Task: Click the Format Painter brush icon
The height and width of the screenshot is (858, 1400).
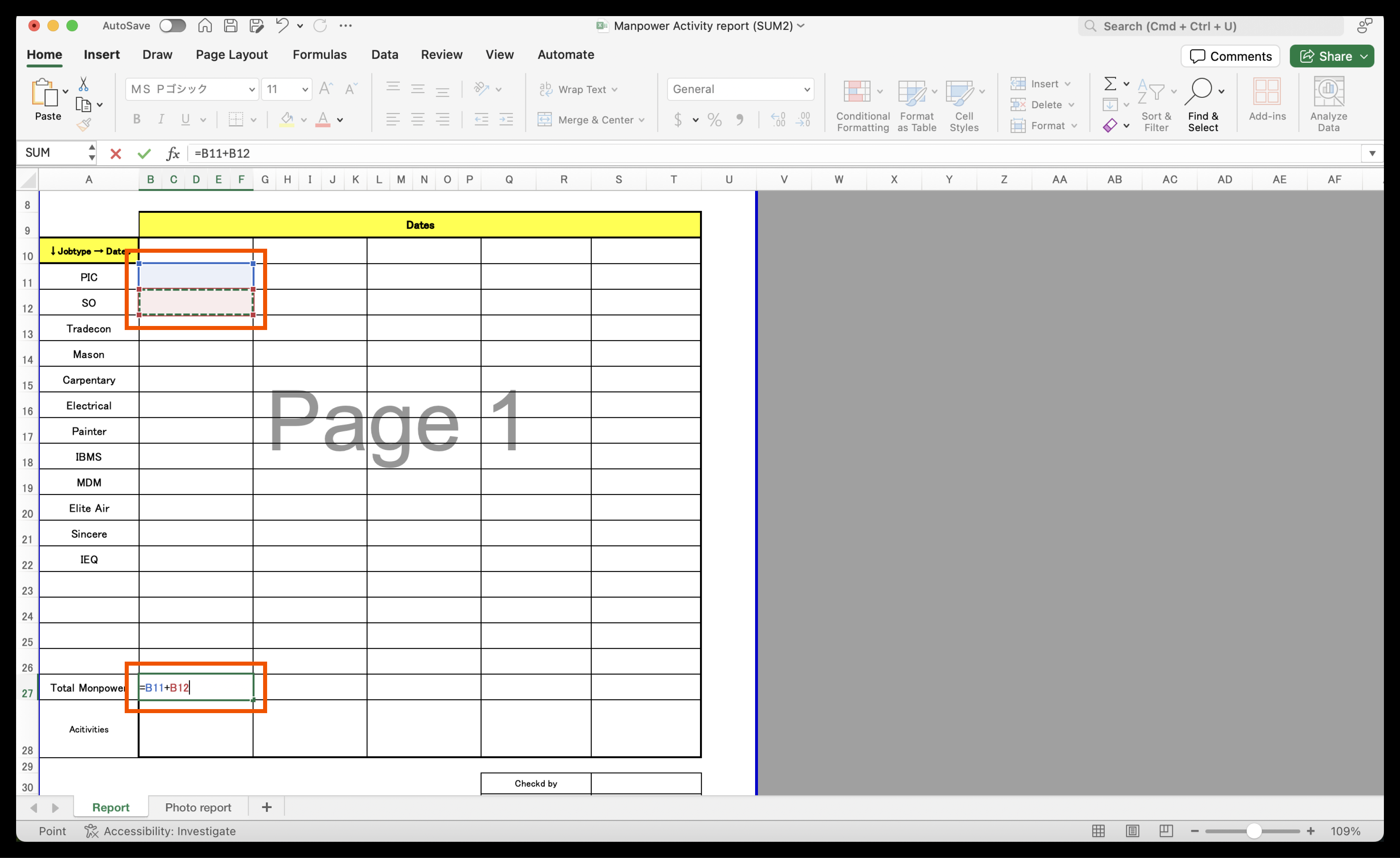Action: pyautogui.click(x=84, y=124)
